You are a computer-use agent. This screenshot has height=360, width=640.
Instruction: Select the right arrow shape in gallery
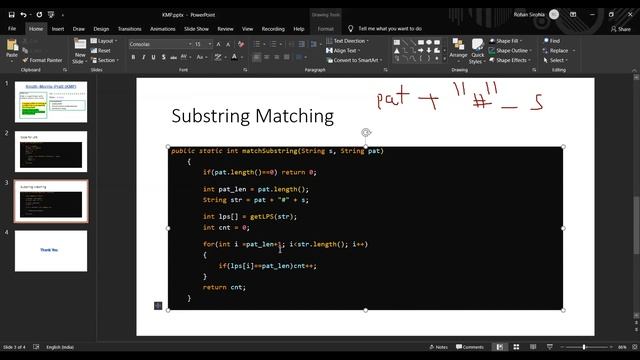coord(420,50)
